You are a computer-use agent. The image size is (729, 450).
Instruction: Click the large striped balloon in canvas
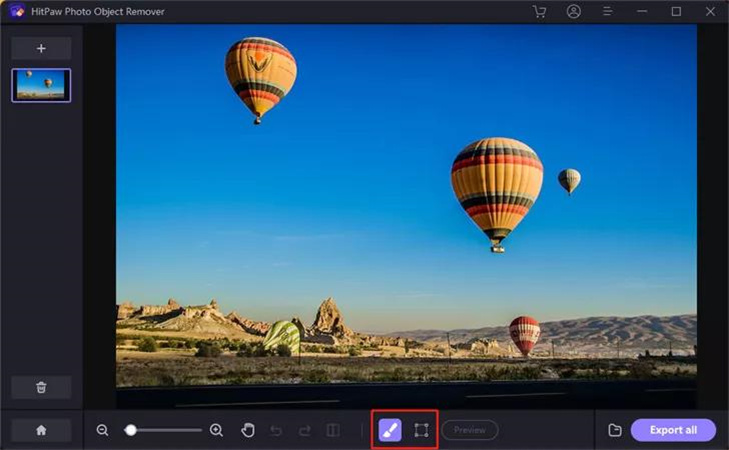point(496,183)
